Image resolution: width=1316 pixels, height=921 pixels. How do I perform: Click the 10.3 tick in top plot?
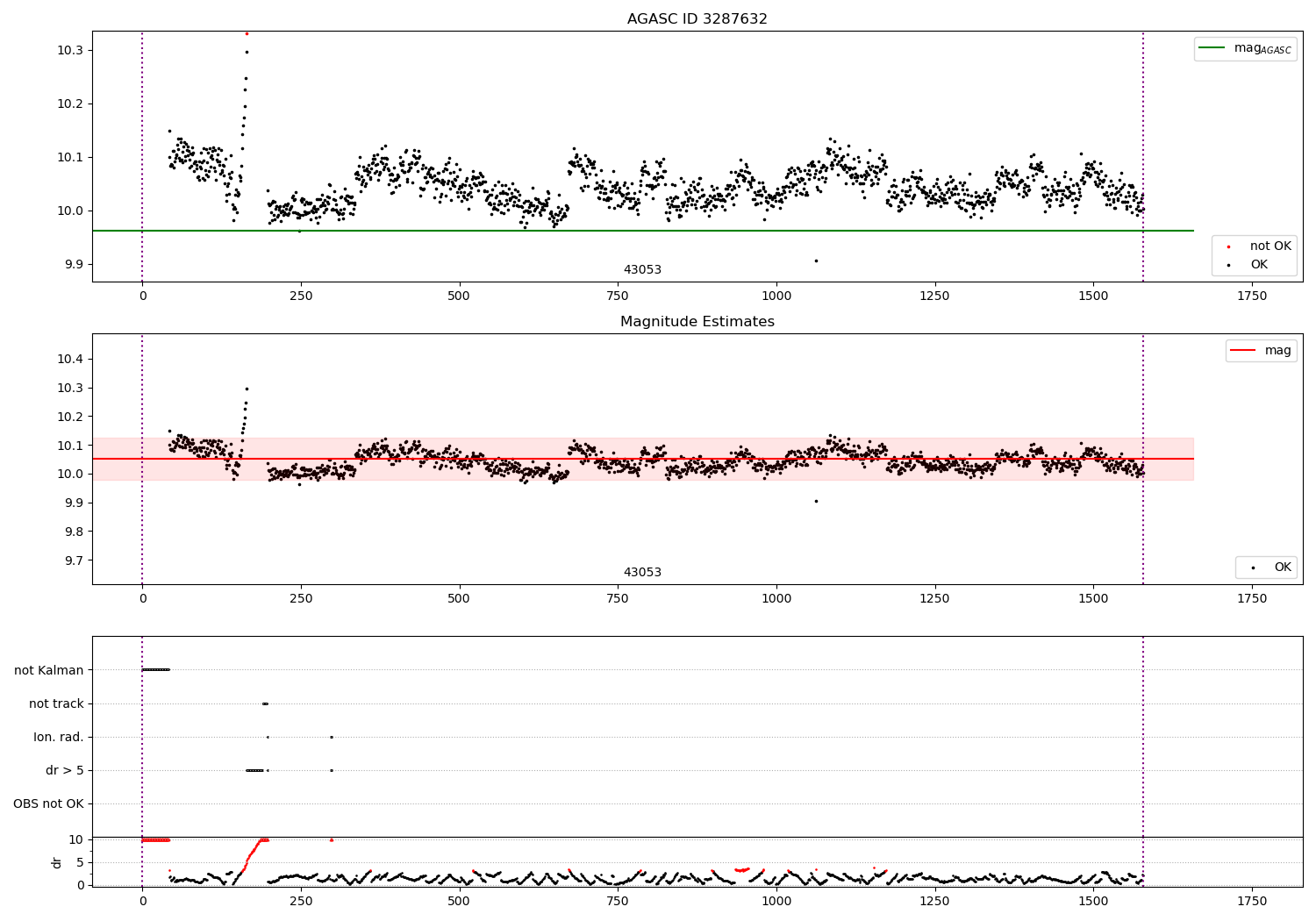tap(70, 50)
